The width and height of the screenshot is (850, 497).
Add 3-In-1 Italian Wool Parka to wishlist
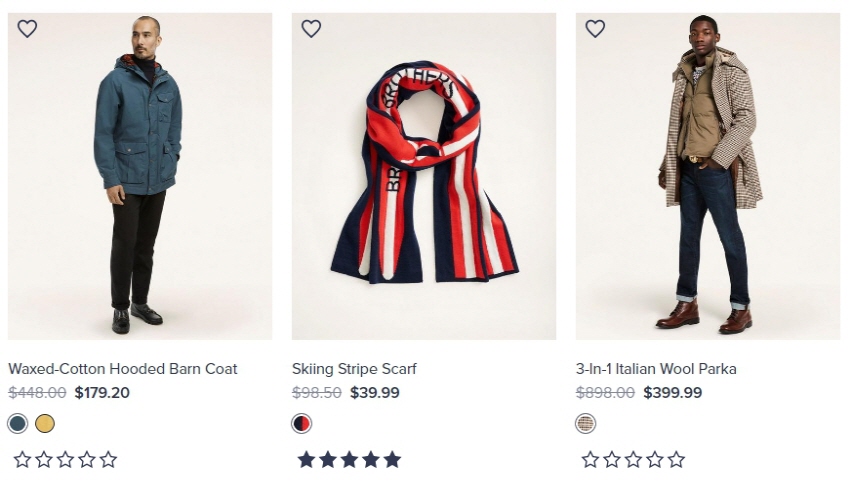595,29
